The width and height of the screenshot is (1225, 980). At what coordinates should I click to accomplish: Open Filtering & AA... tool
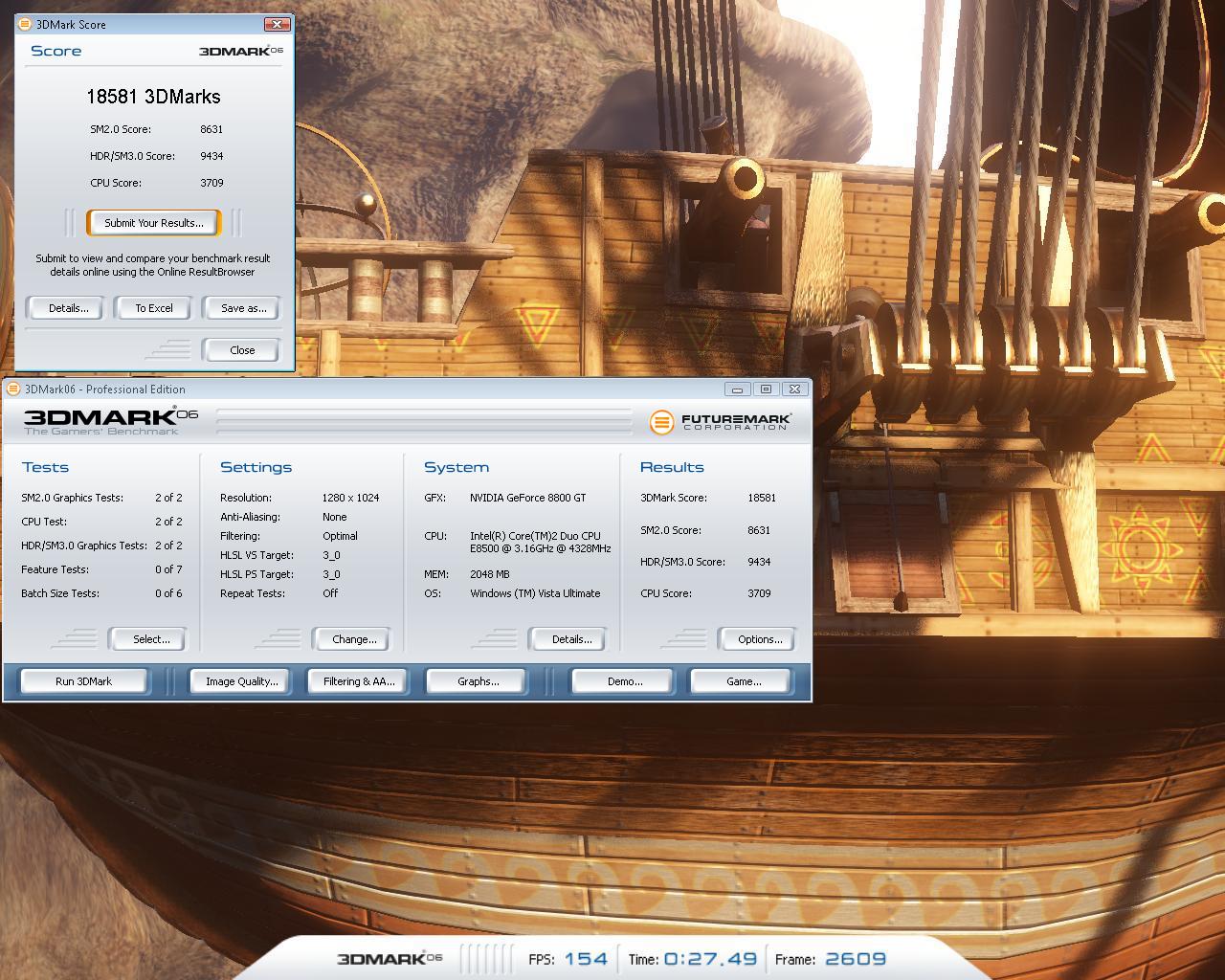pos(358,681)
